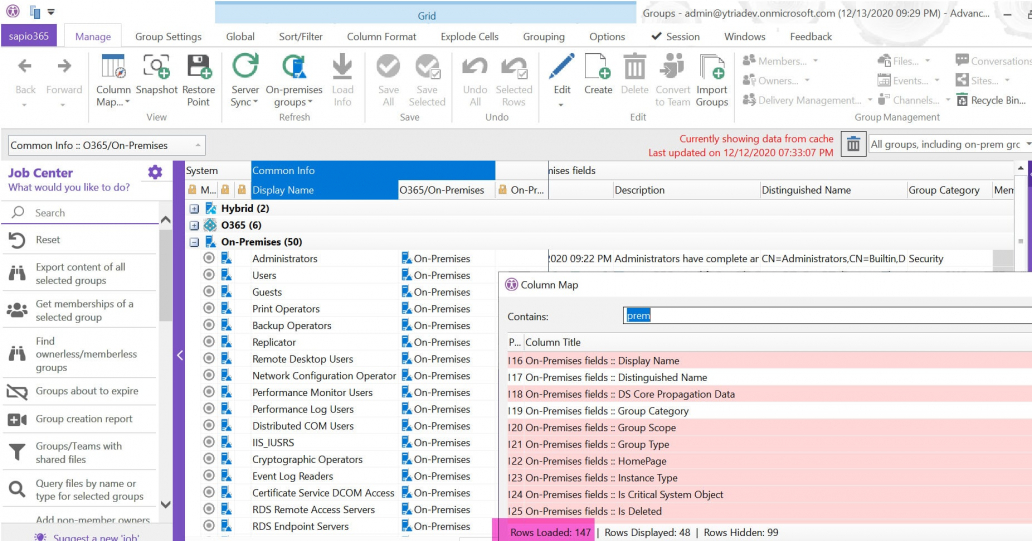Select radio marker for Print Operators row
This screenshot has height=541, width=1032.
click(x=209, y=308)
